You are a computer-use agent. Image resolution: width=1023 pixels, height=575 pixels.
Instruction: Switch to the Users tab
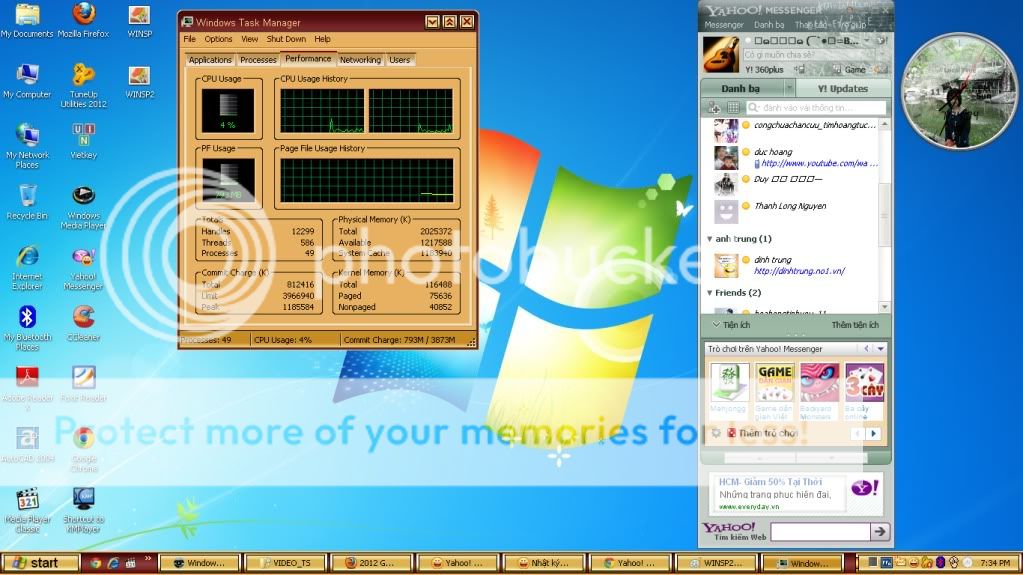(399, 60)
